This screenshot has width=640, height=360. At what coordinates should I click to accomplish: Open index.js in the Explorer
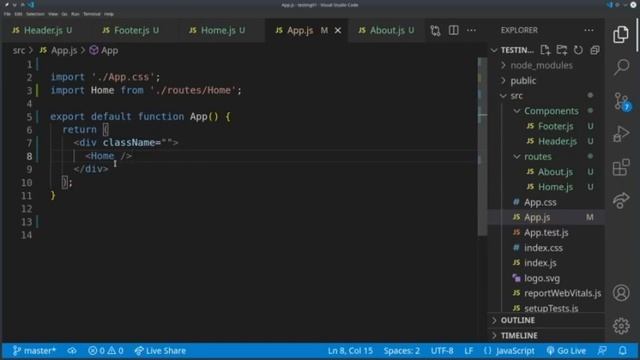[x=540, y=263]
